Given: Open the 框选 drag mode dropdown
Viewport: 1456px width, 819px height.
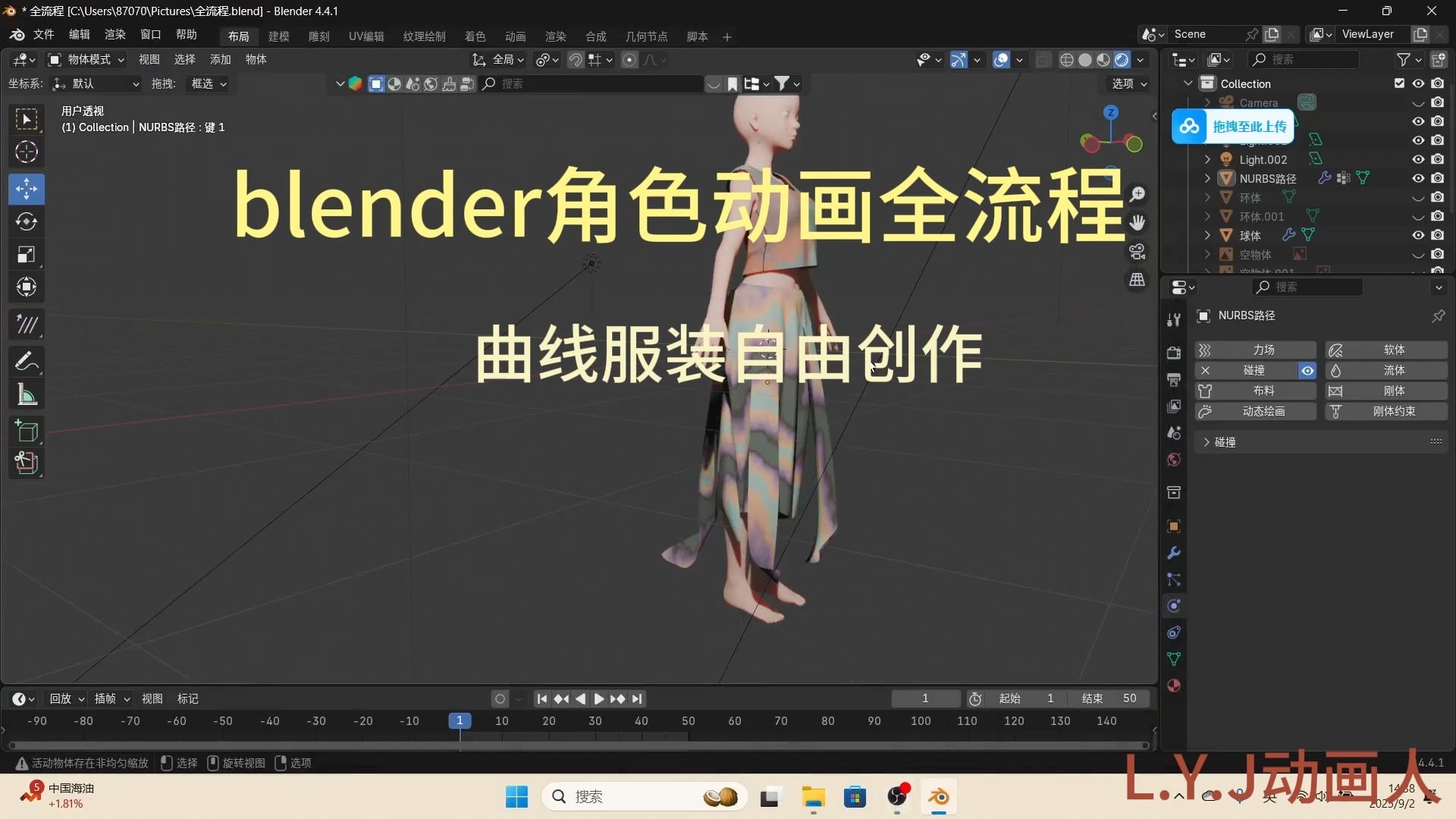Looking at the screenshot, I should click(x=208, y=84).
